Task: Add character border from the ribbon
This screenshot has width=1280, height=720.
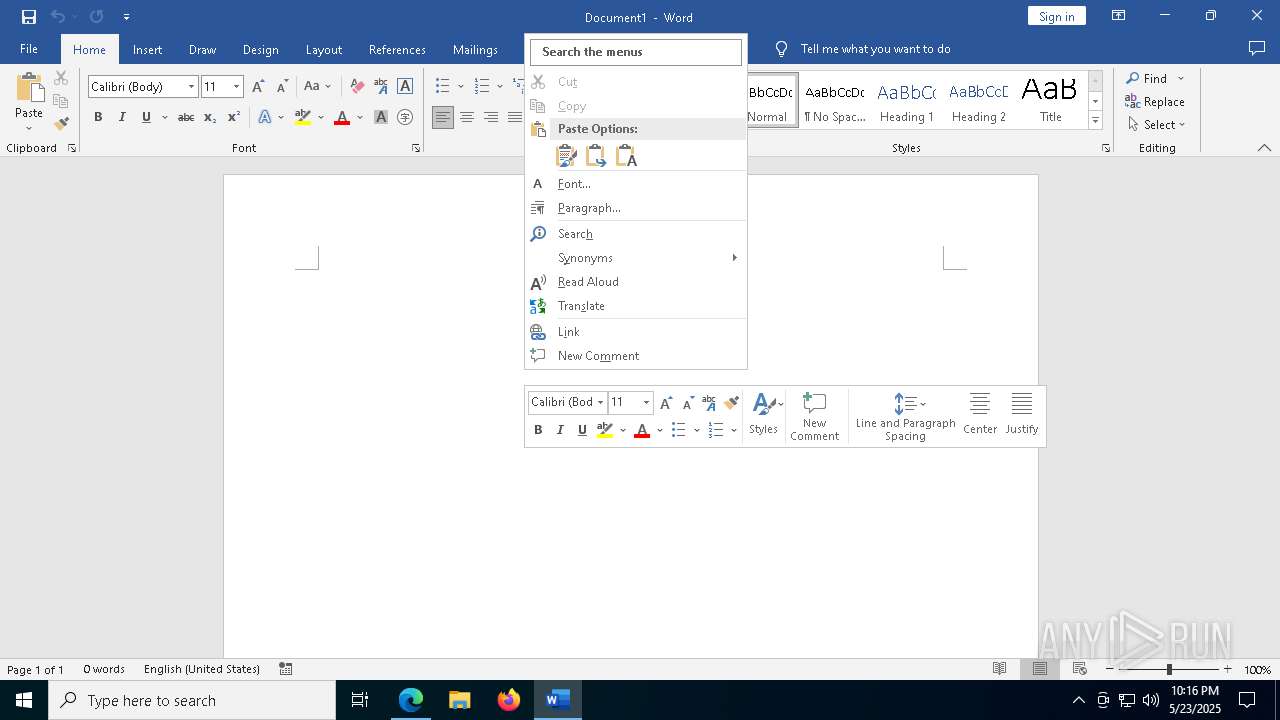Action: [x=405, y=87]
